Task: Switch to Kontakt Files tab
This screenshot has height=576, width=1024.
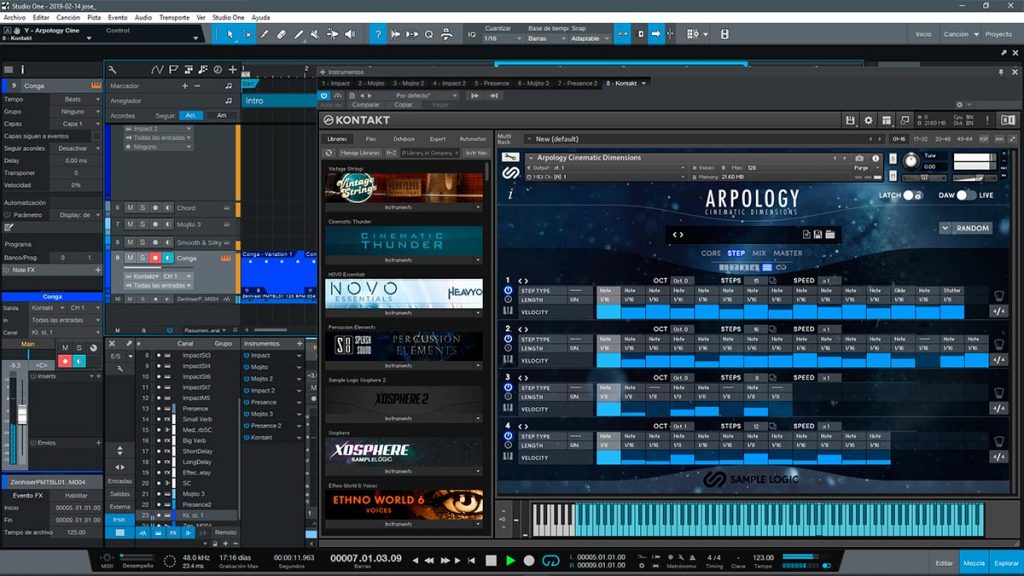Action: pos(371,139)
